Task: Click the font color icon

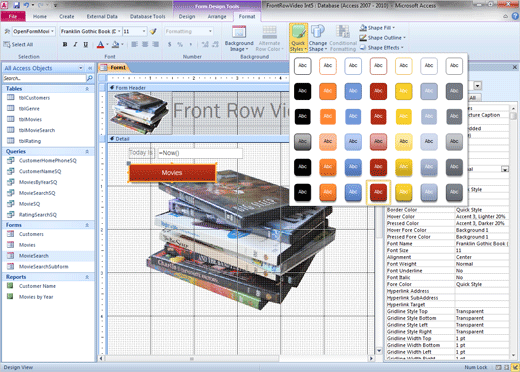Action: [x=100, y=44]
